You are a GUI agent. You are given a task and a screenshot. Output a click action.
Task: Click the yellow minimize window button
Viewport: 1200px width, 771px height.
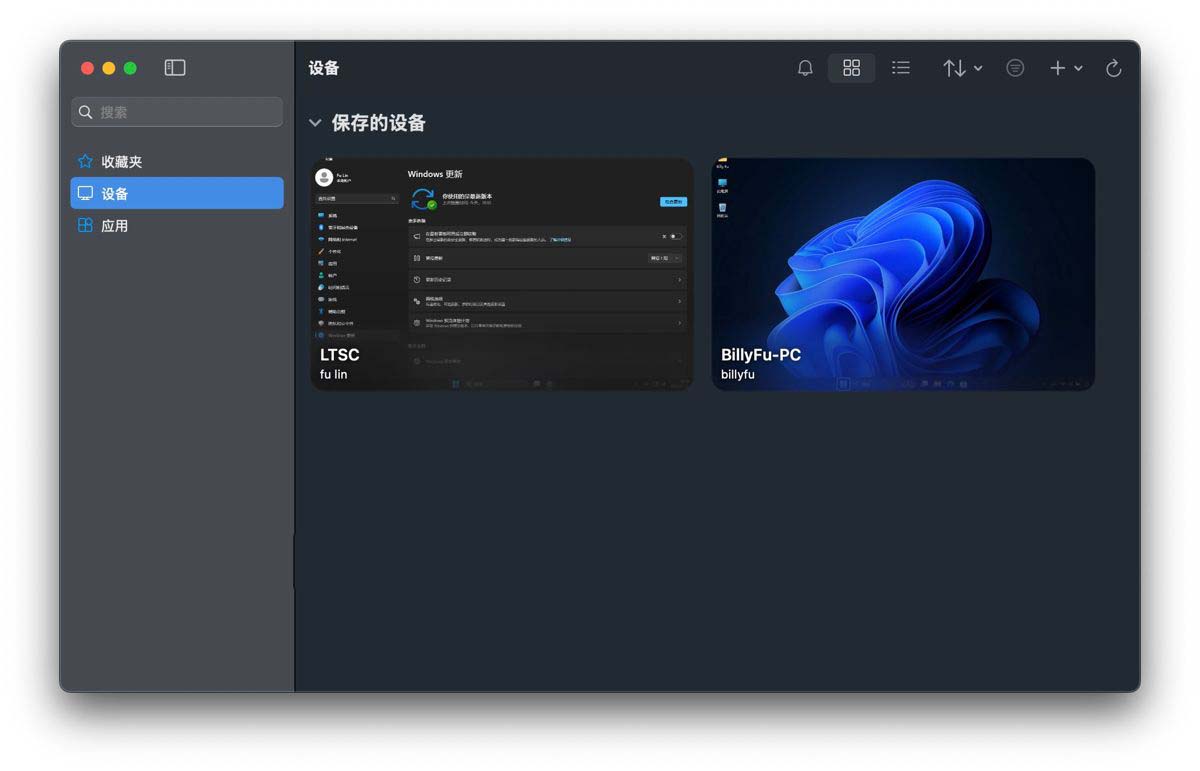coord(109,68)
